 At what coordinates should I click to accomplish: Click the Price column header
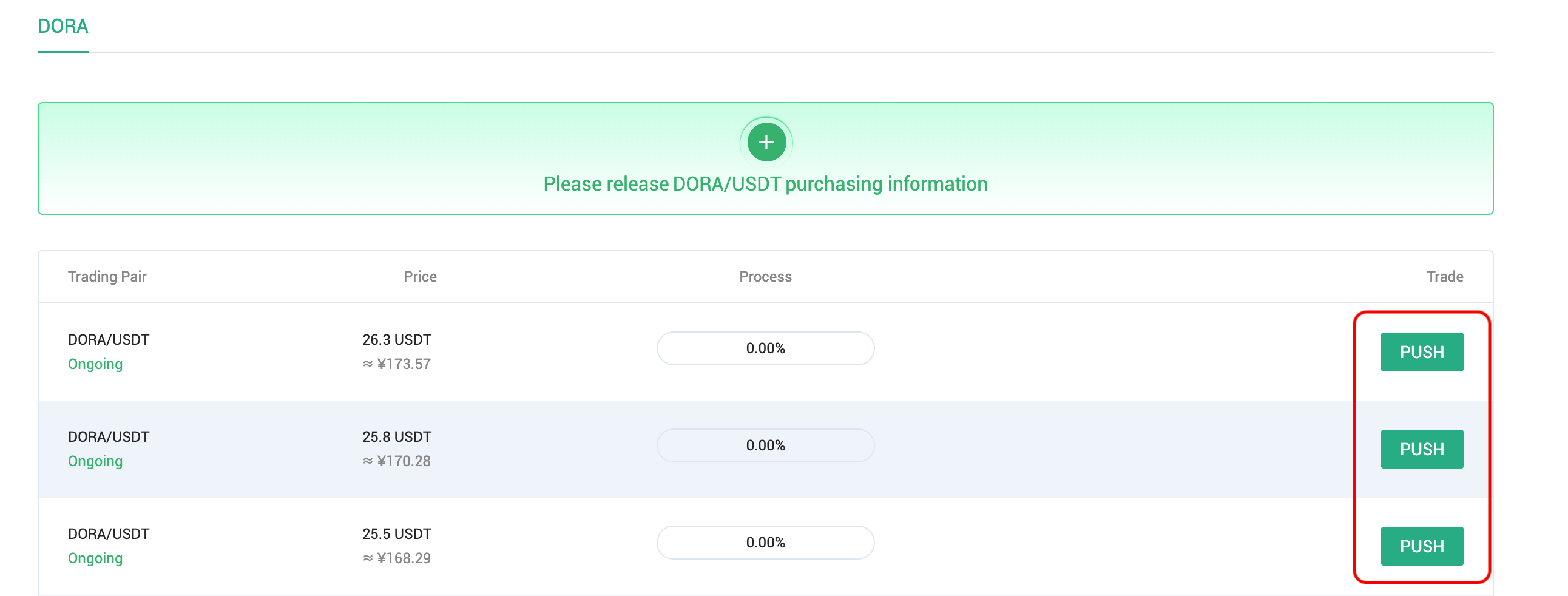click(420, 276)
